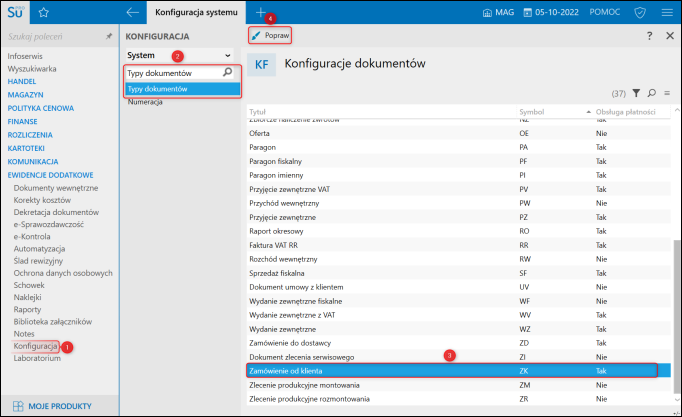Go back using the left arrow icon

click(x=133, y=12)
